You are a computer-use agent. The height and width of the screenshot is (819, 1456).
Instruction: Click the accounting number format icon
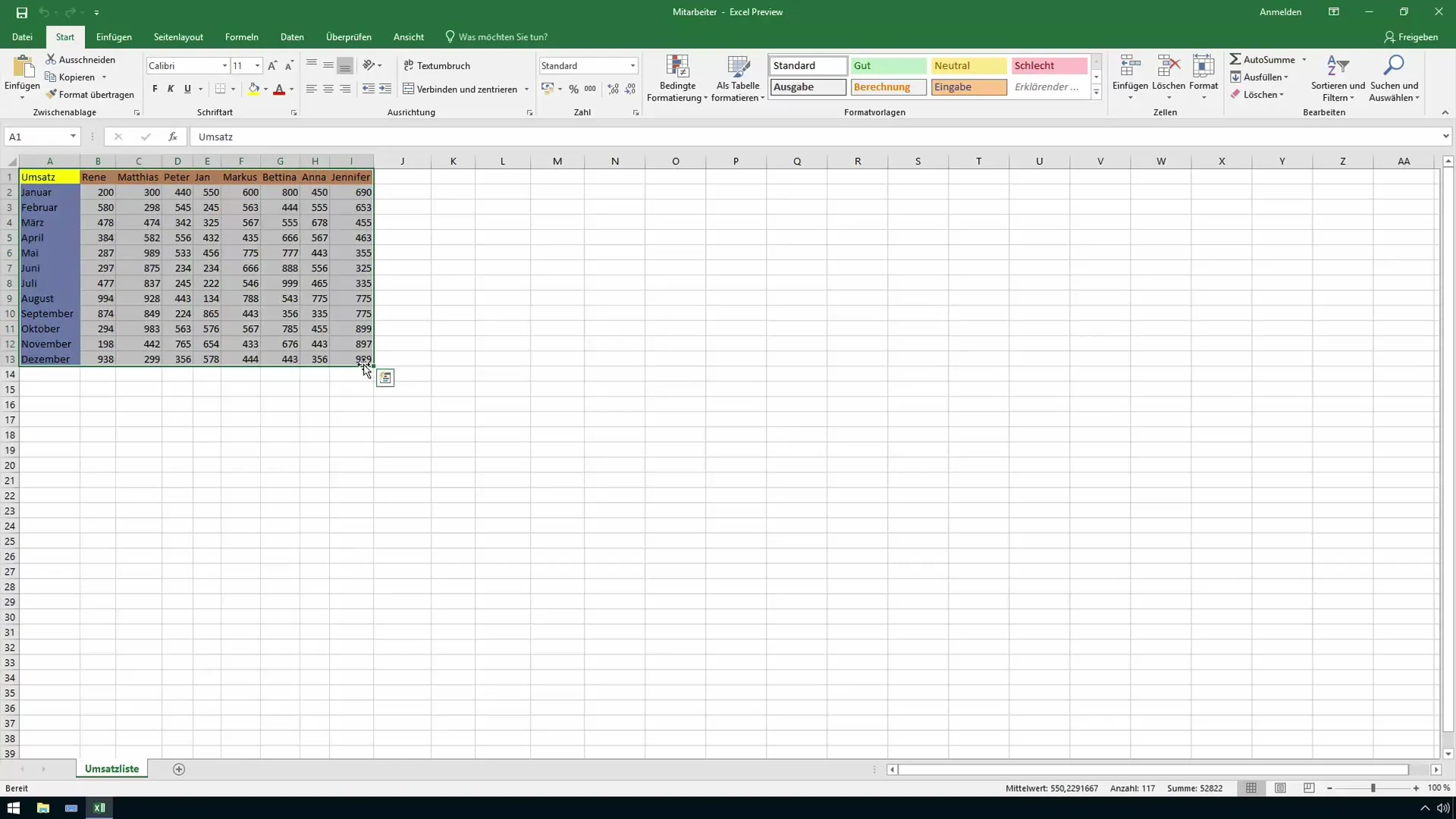pyautogui.click(x=548, y=89)
